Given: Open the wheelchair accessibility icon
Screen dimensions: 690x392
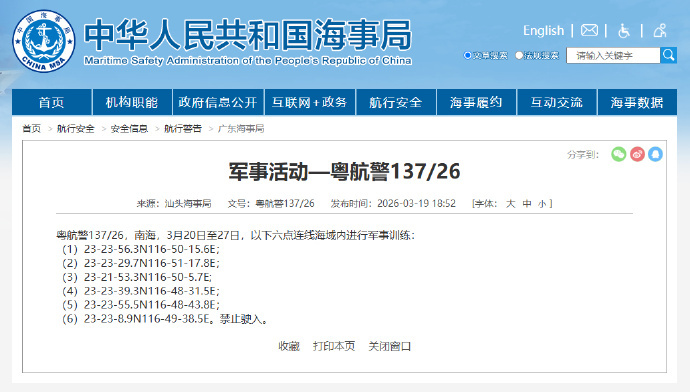Looking at the screenshot, I should [x=624, y=30].
